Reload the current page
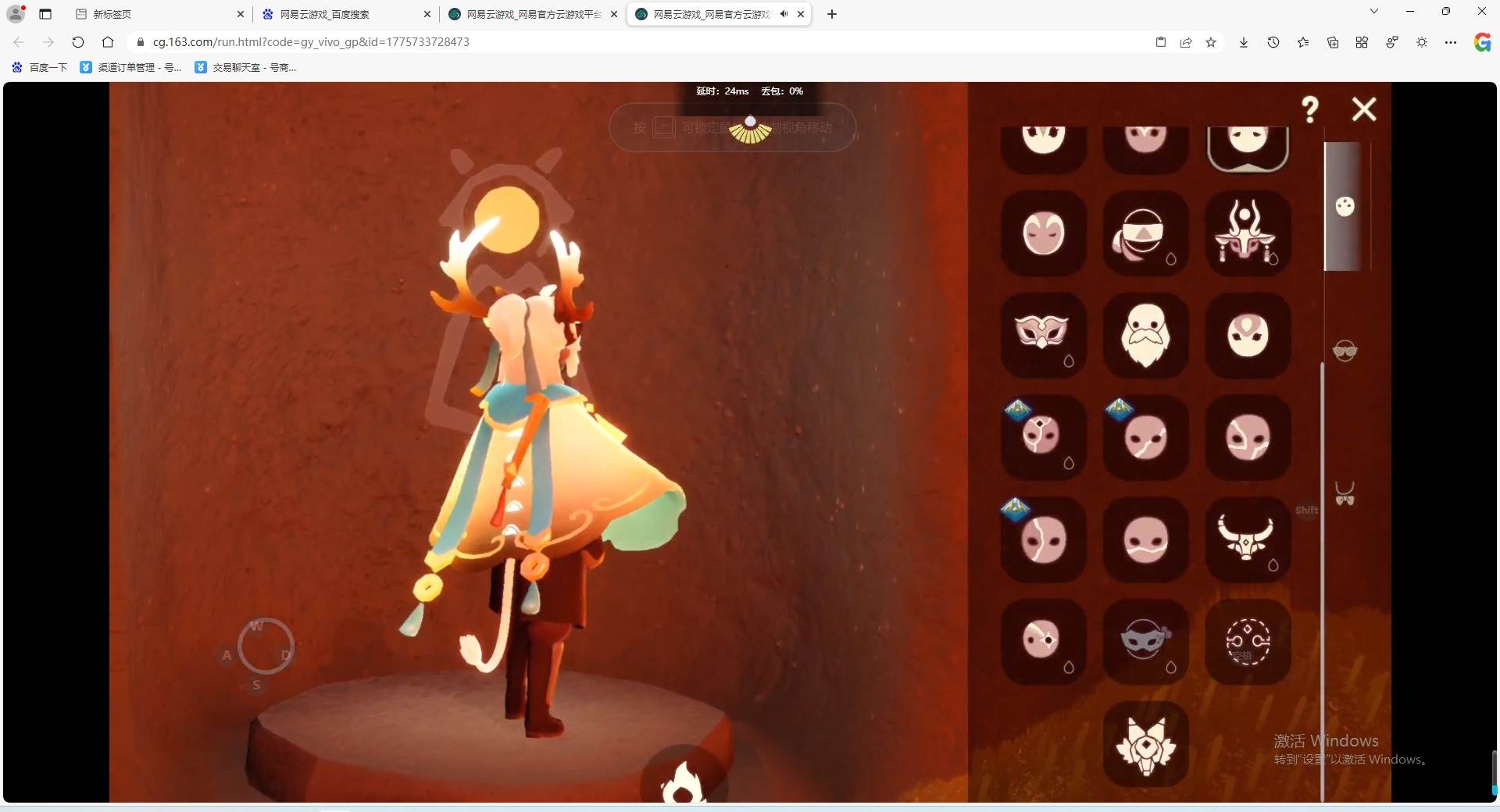The image size is (1500, 812). [x=78, y=42]
